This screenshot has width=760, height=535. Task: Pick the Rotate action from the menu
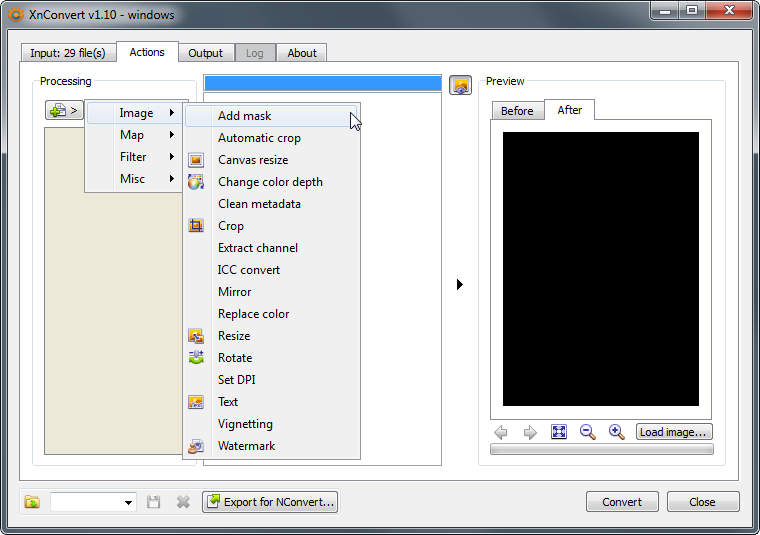click(x=235, y=358)
